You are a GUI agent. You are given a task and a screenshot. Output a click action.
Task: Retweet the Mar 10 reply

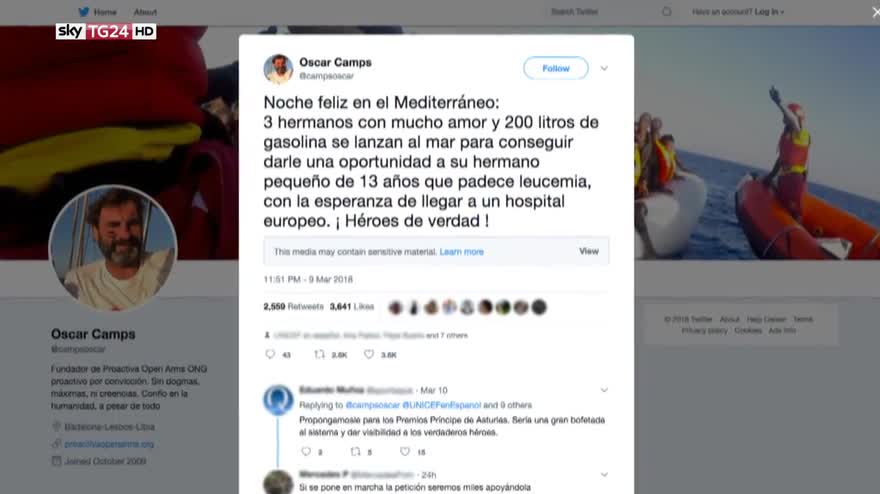355,451
